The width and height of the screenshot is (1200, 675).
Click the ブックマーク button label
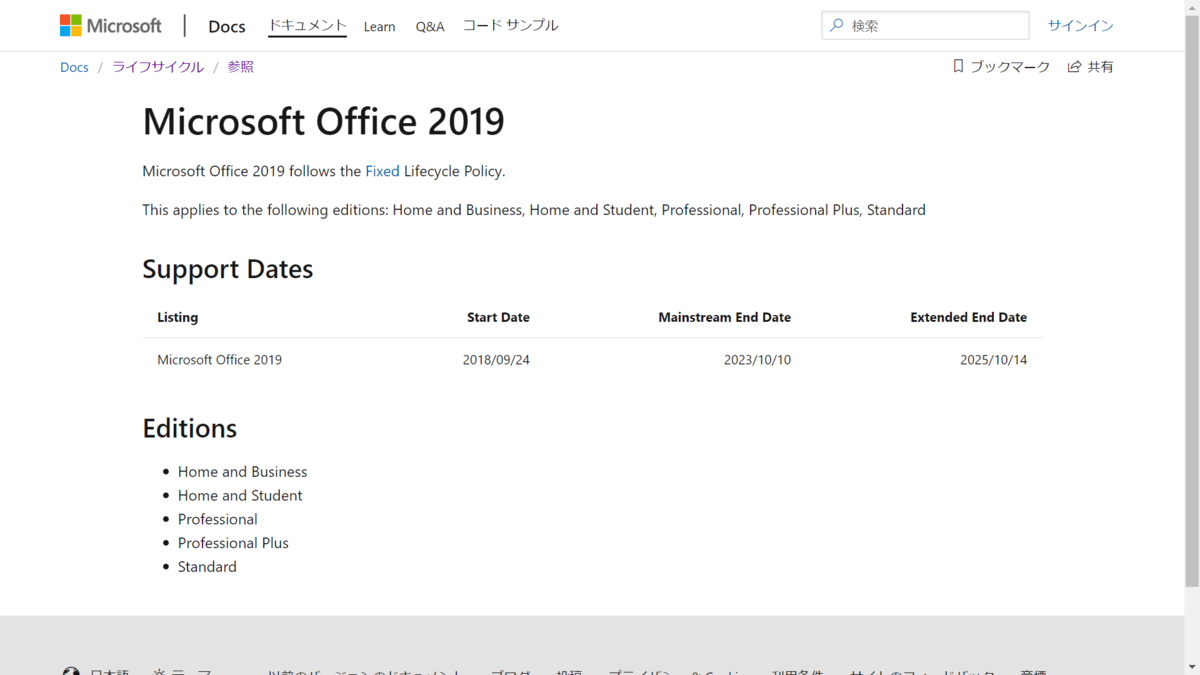click(1010, 67)
